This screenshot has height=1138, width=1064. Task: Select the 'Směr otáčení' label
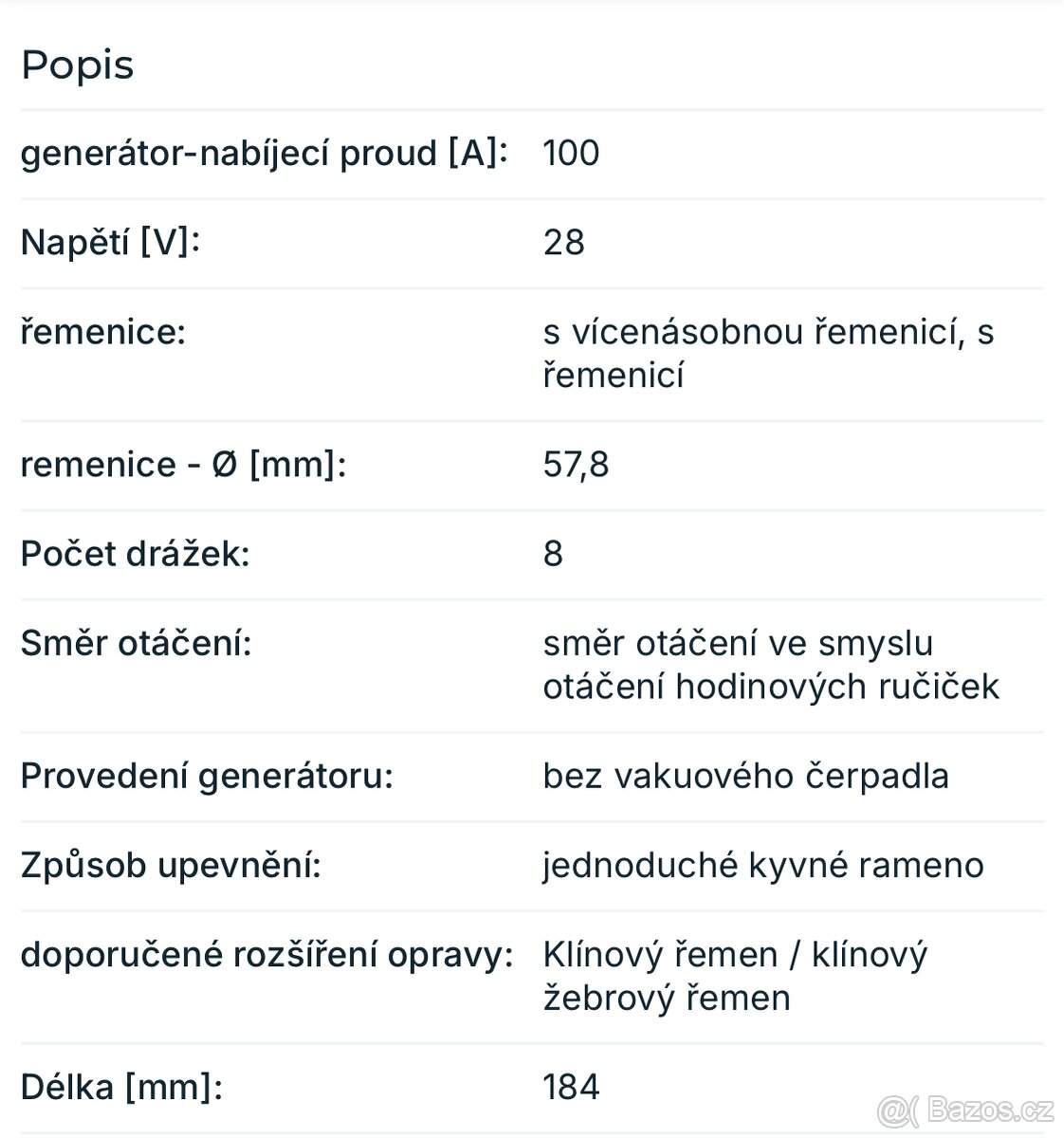click(136, 643)
